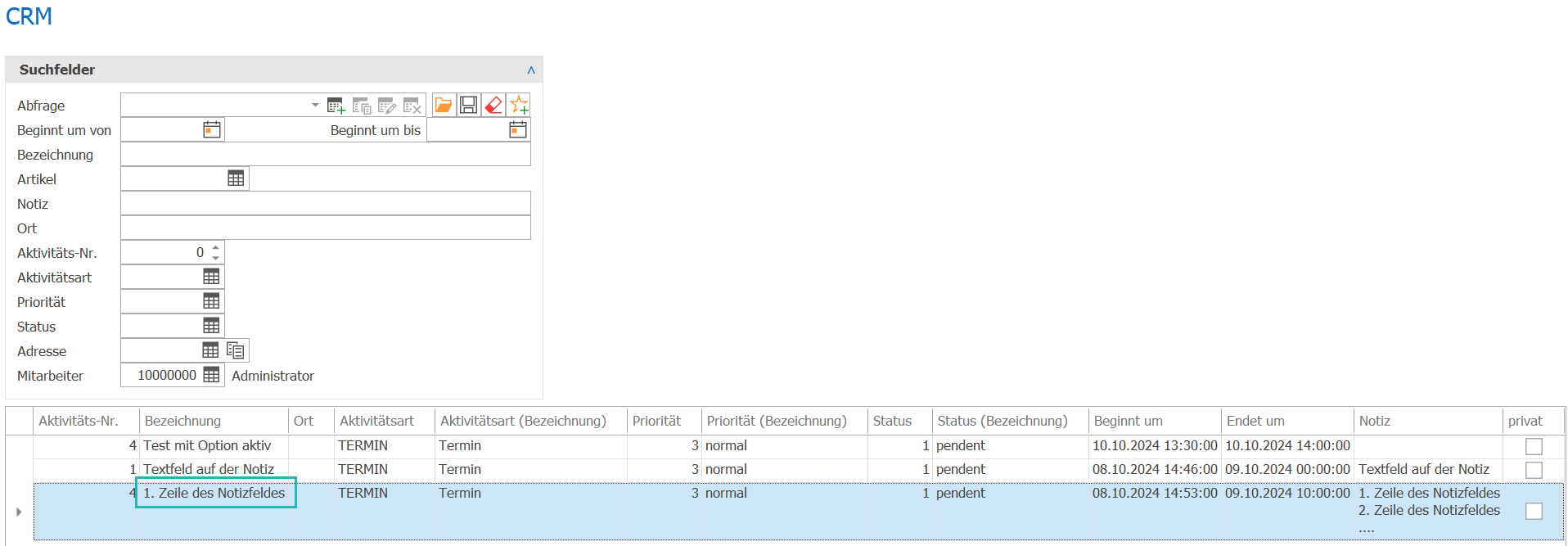This screenshot has height=546, width=1568.
Task: Click end date cell '09.10.2024 00:00:00'
Action: click(x=1287, y=470)
